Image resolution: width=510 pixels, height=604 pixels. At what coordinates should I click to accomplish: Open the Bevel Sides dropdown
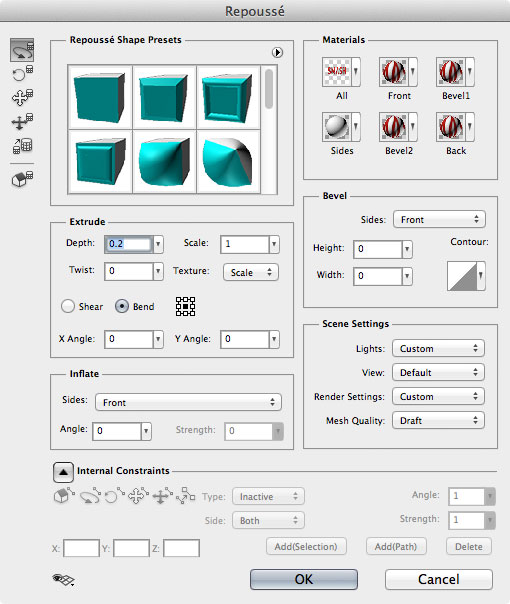pos(439,220)
